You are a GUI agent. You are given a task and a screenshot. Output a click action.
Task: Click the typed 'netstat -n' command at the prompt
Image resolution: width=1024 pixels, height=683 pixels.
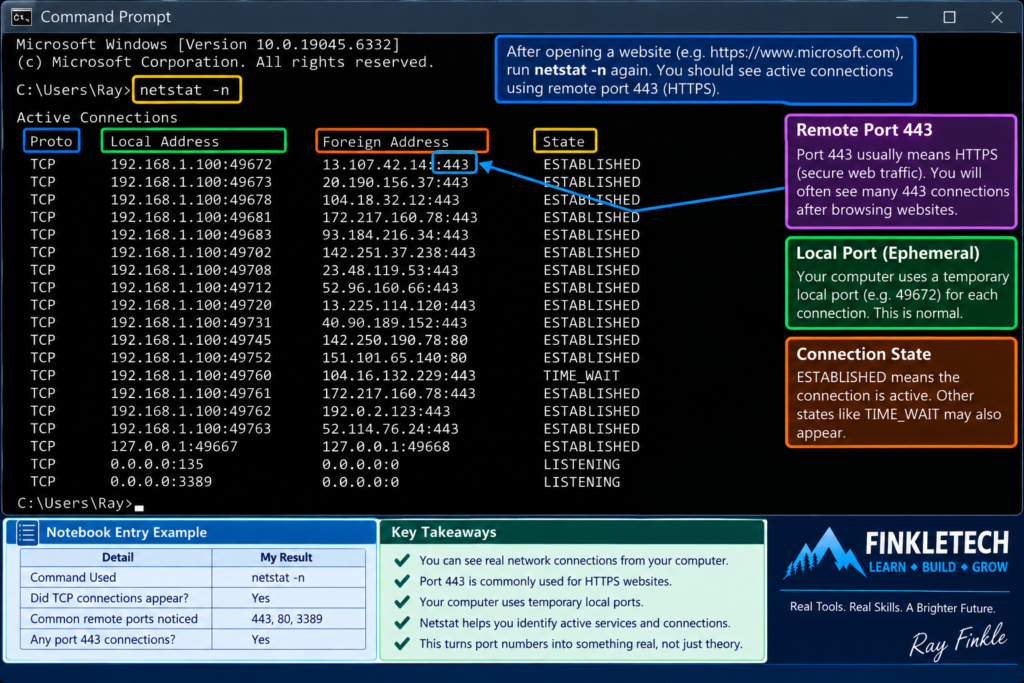(187, 89)
